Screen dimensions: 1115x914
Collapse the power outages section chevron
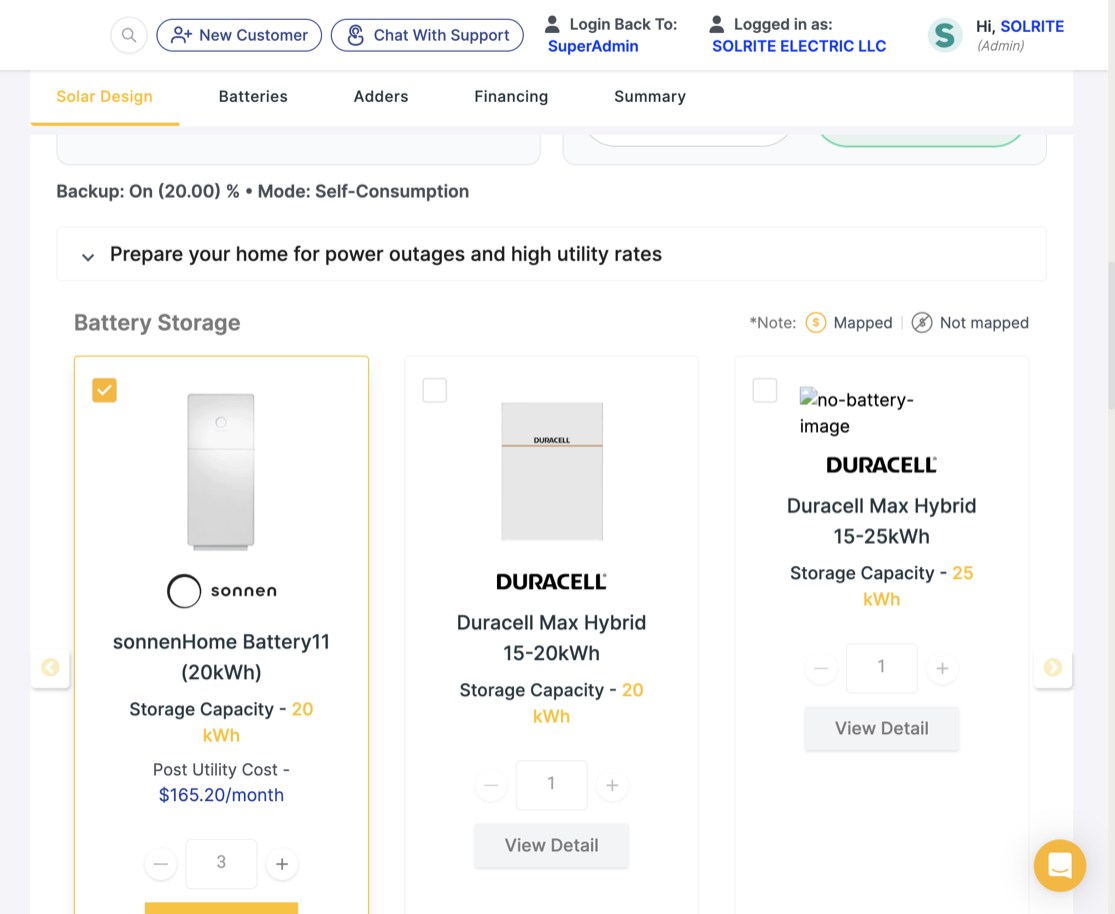[x=87, y=256]
